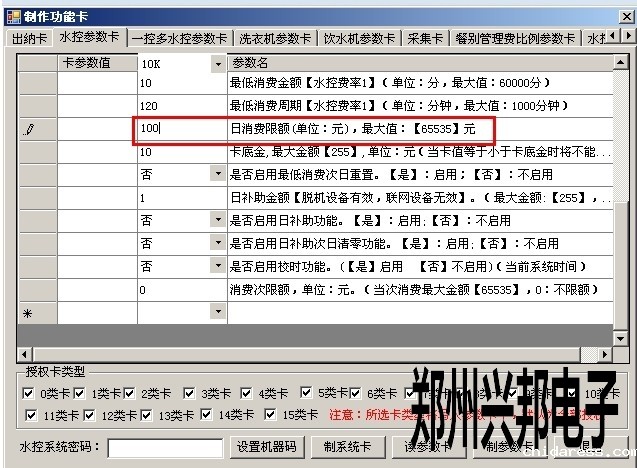Image resolution: width=637 pixels, height=468 pixels.
Task: Open the dropdown for 是否启用日补助功能 row
Action: coord(218,220)
